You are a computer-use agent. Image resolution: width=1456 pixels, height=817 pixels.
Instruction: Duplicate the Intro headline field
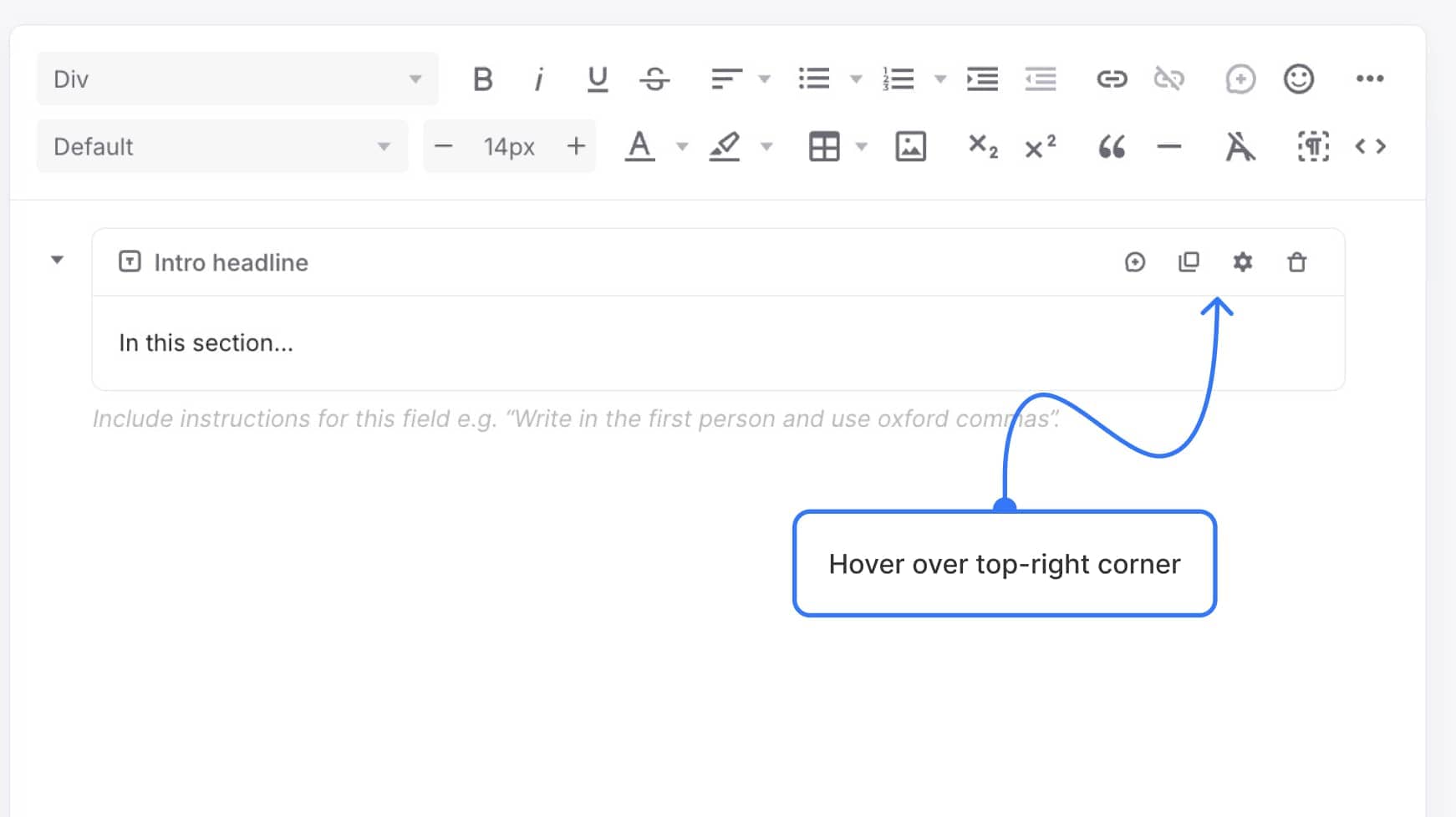click(1189, 262)
